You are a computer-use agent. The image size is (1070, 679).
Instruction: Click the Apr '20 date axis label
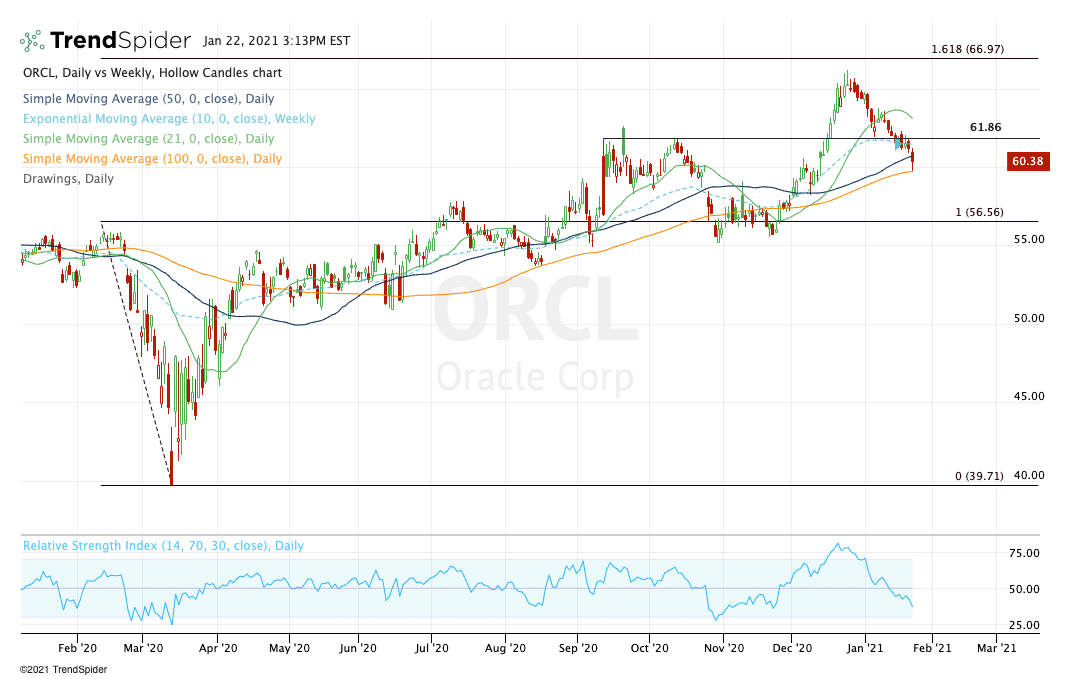click(x=218, y=648)
